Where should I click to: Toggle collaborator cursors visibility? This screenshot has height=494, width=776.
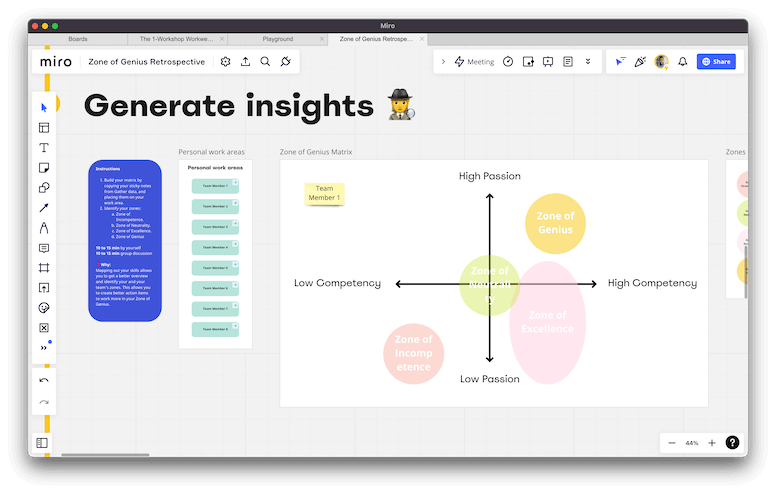pyautogui.click(x=619, y=62)
